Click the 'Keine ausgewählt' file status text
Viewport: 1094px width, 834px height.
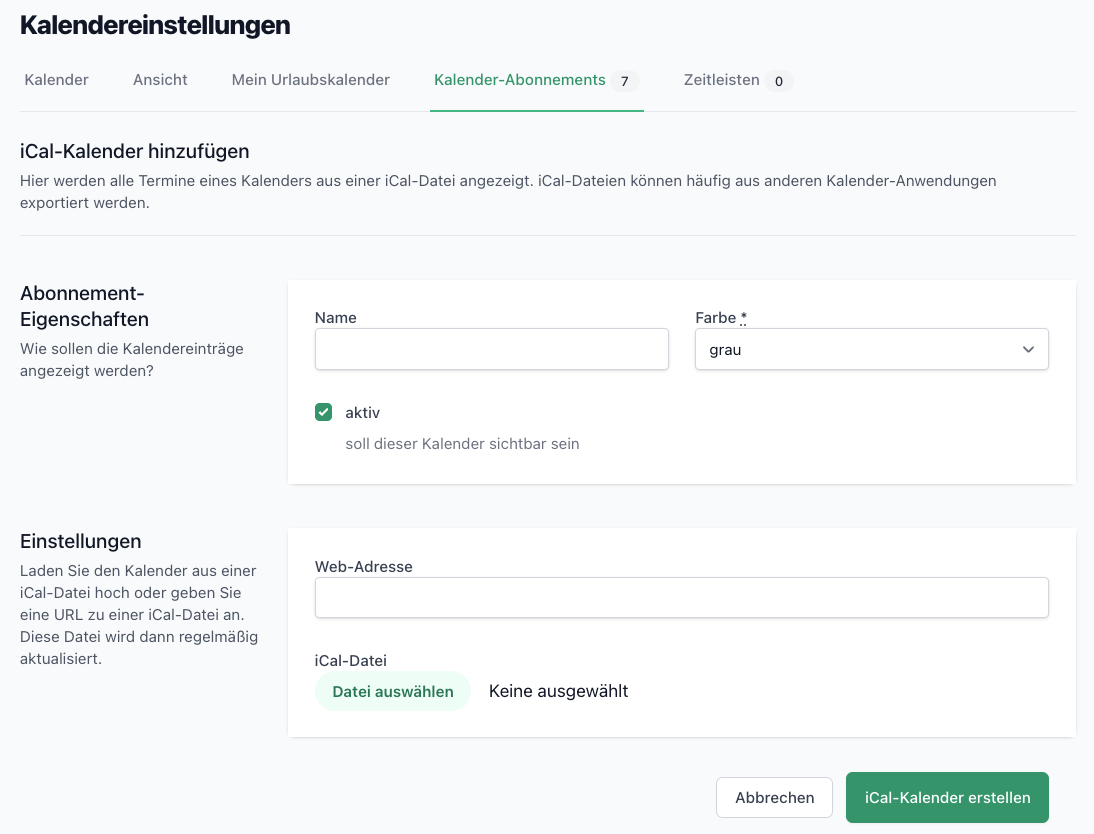tap(558, 691)
